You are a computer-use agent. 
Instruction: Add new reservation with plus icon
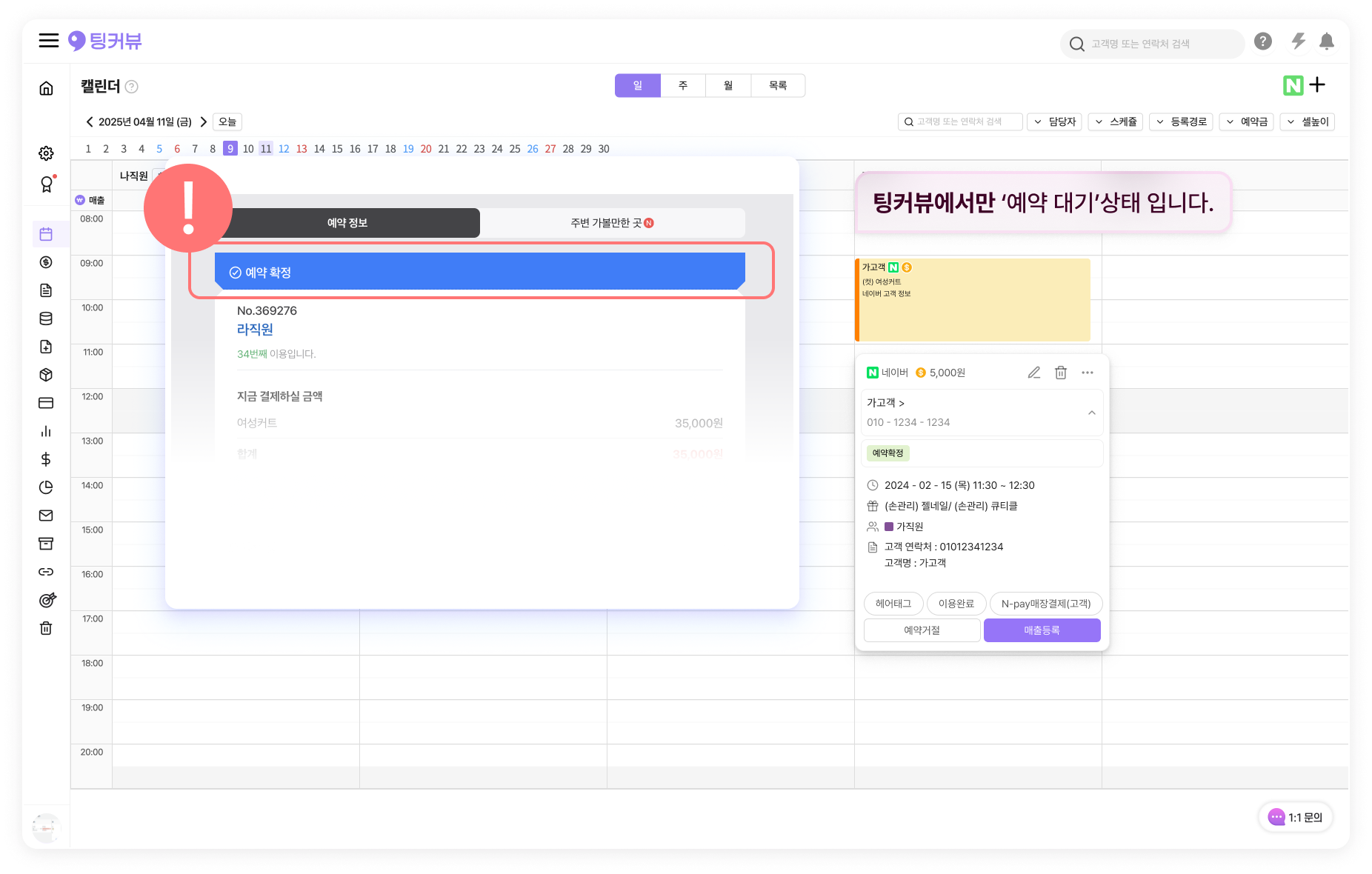pyautogui.click(x=1317, y=85)
